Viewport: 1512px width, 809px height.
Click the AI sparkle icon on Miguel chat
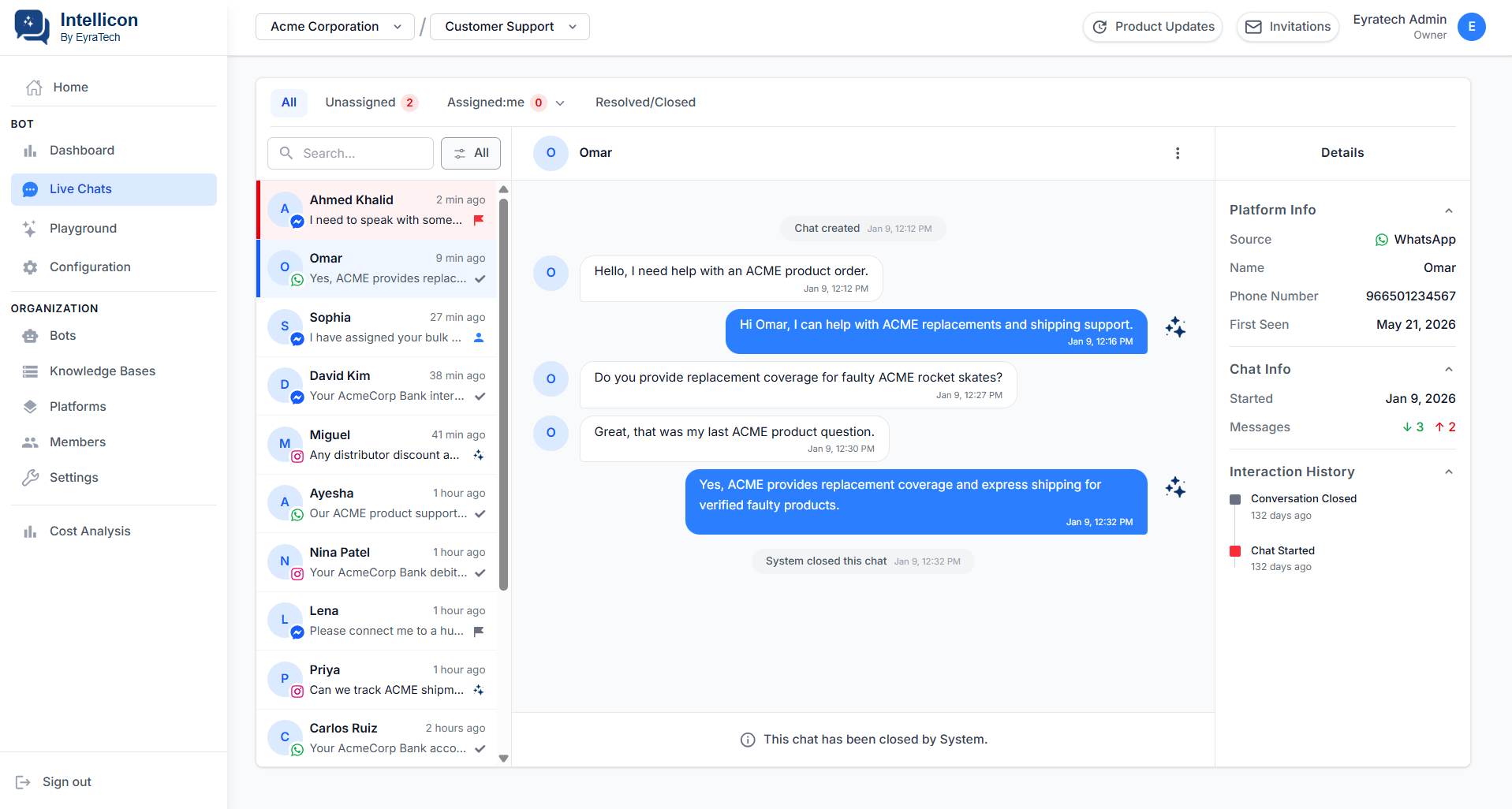[x=479, y=455]
